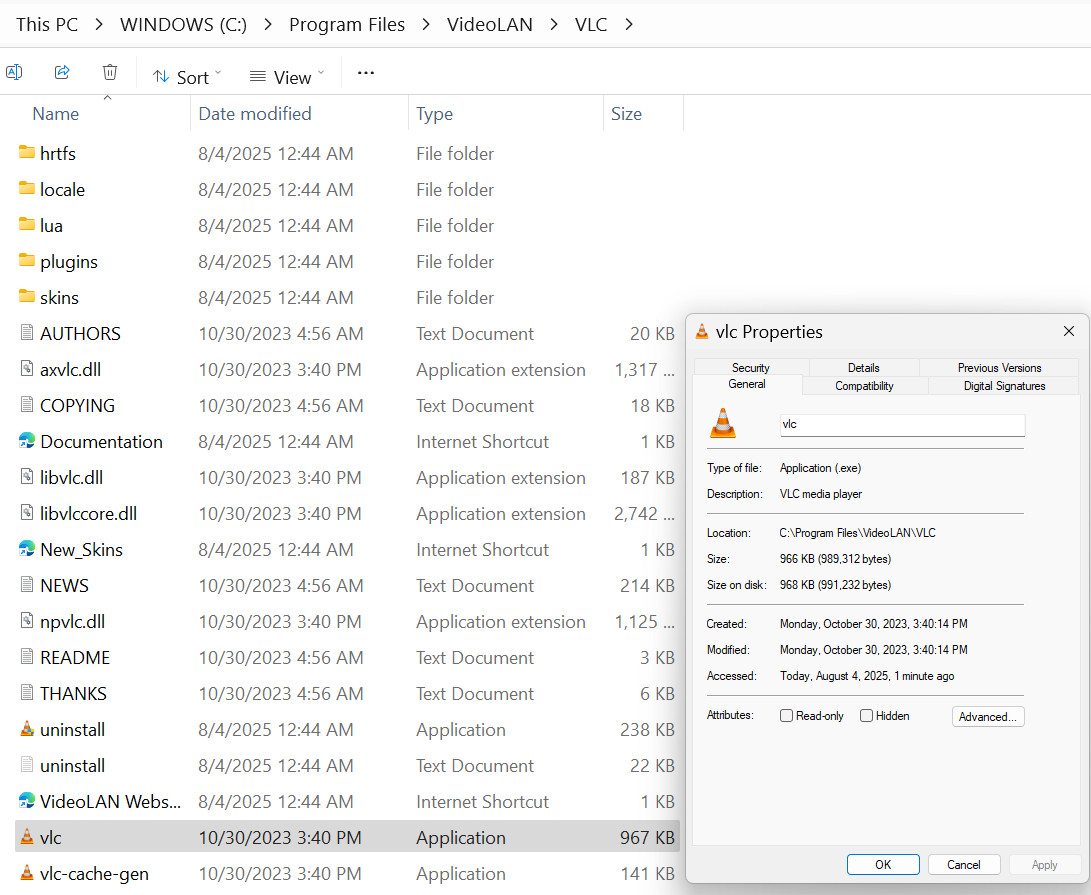This screenshot has height=895, width=1091.
Task: Switch to the General tab
Action: tap(747, 384)
